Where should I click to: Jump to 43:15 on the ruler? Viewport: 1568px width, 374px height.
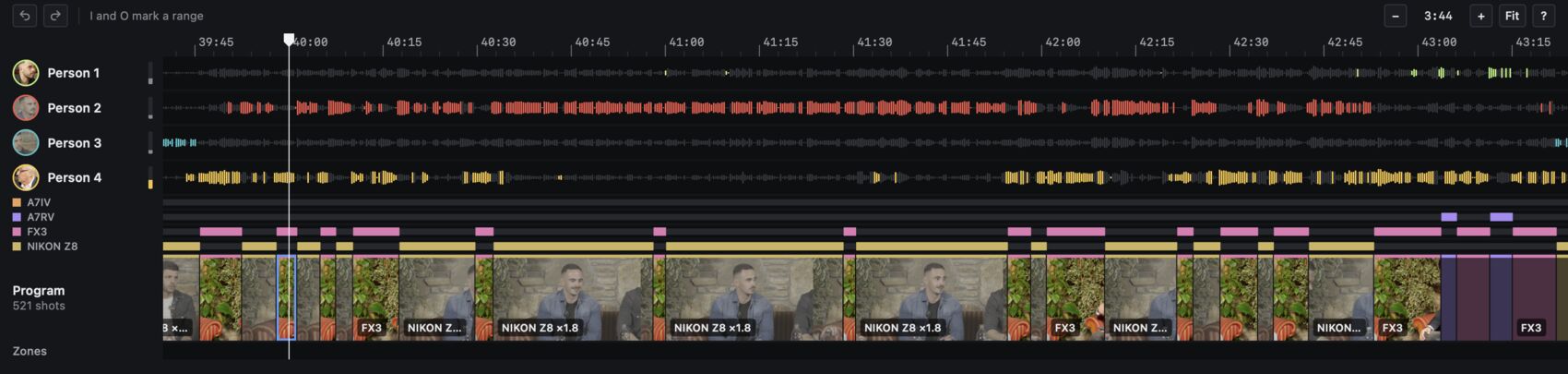click(1533, 42)
